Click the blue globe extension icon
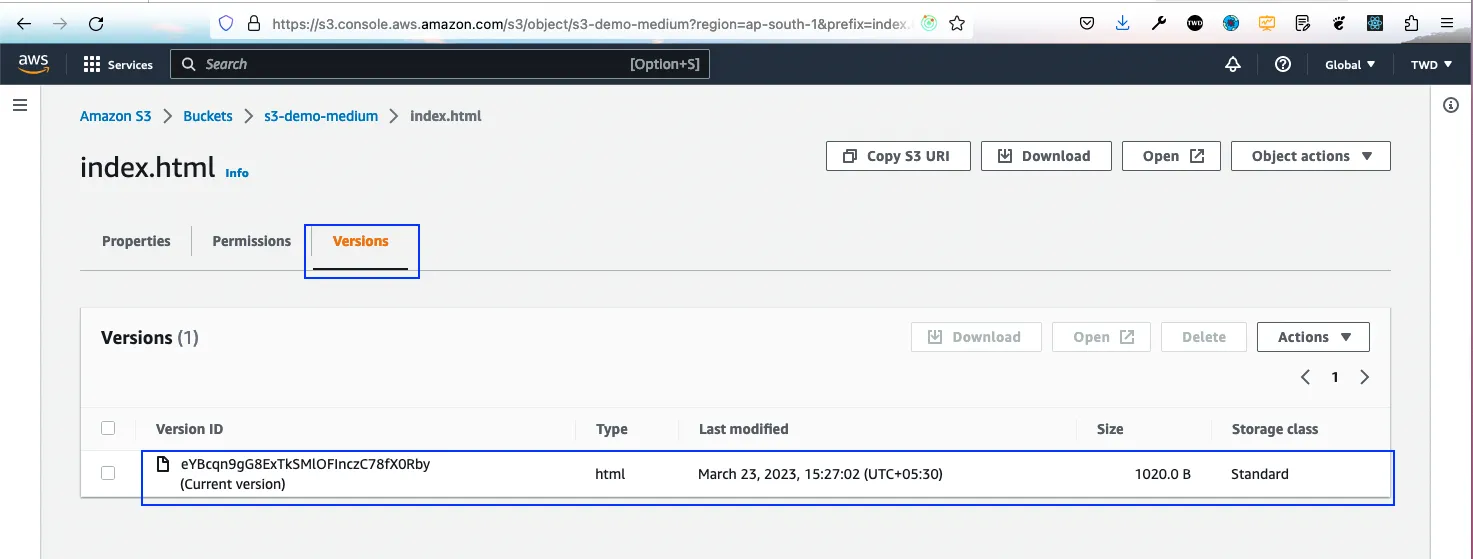Viewport: 1473px width, 559px height. tap(1231, 23)
